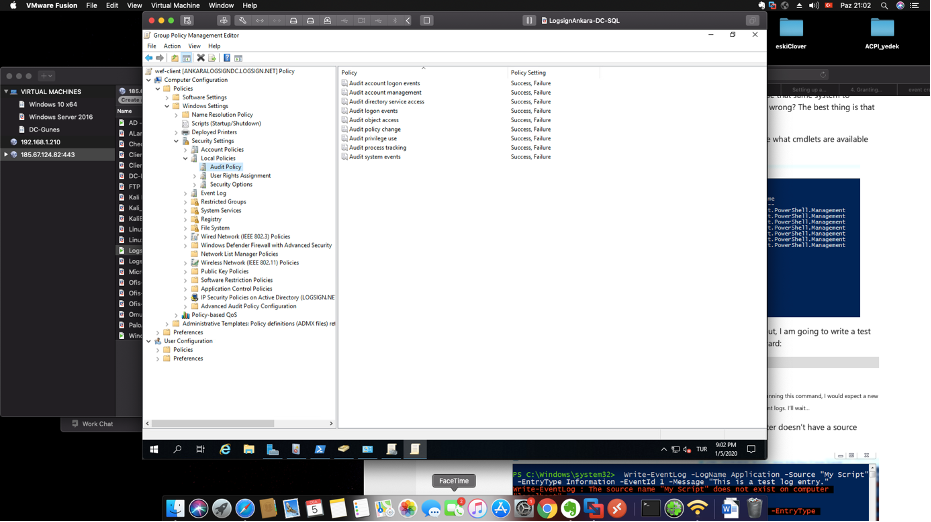This screenshot has height=522, width=931.
Task: Open Finder in the macOS Dock
Action: pyautogui.click(x=175, y=508)
